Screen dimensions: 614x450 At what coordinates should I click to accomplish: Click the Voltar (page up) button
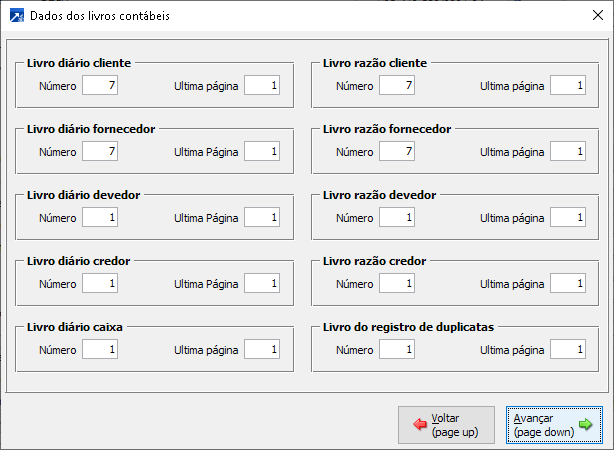446,425
